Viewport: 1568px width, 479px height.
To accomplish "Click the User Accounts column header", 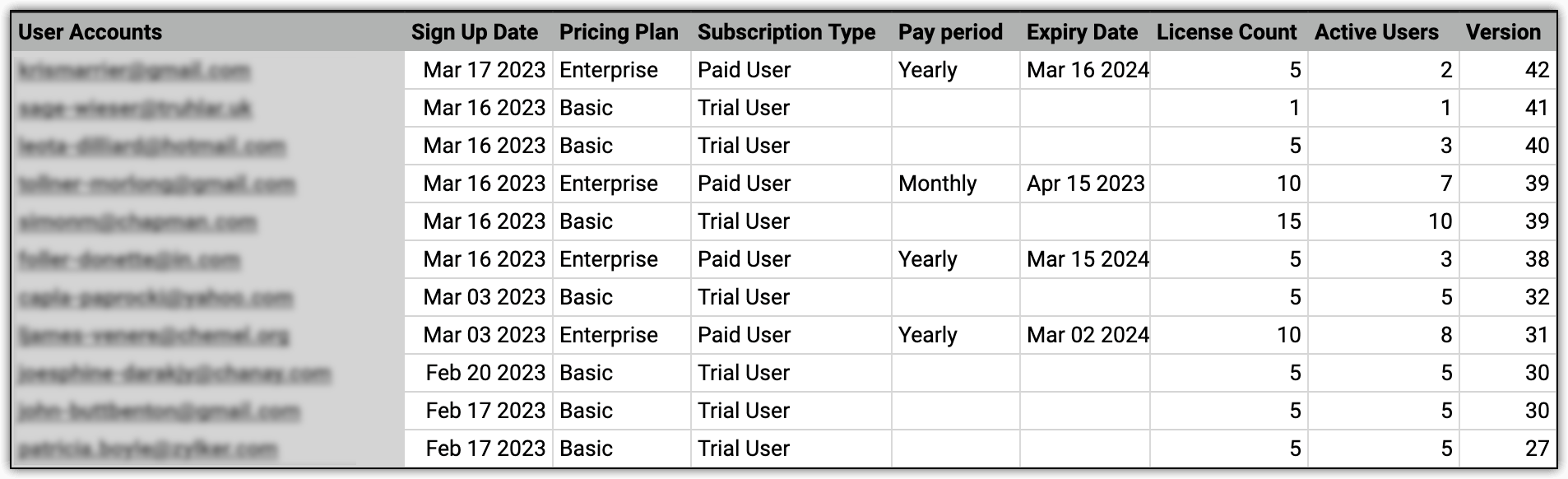I will tap(90, 32).
